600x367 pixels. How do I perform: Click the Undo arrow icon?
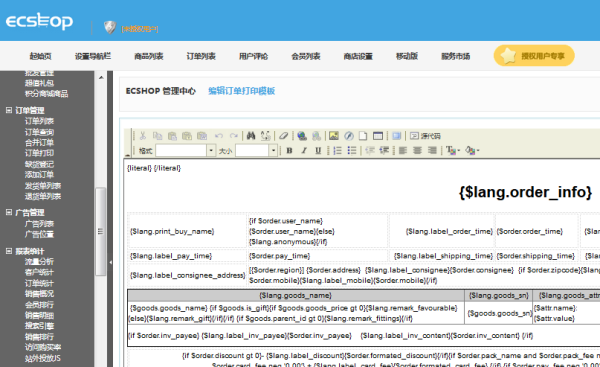(219, 136)
